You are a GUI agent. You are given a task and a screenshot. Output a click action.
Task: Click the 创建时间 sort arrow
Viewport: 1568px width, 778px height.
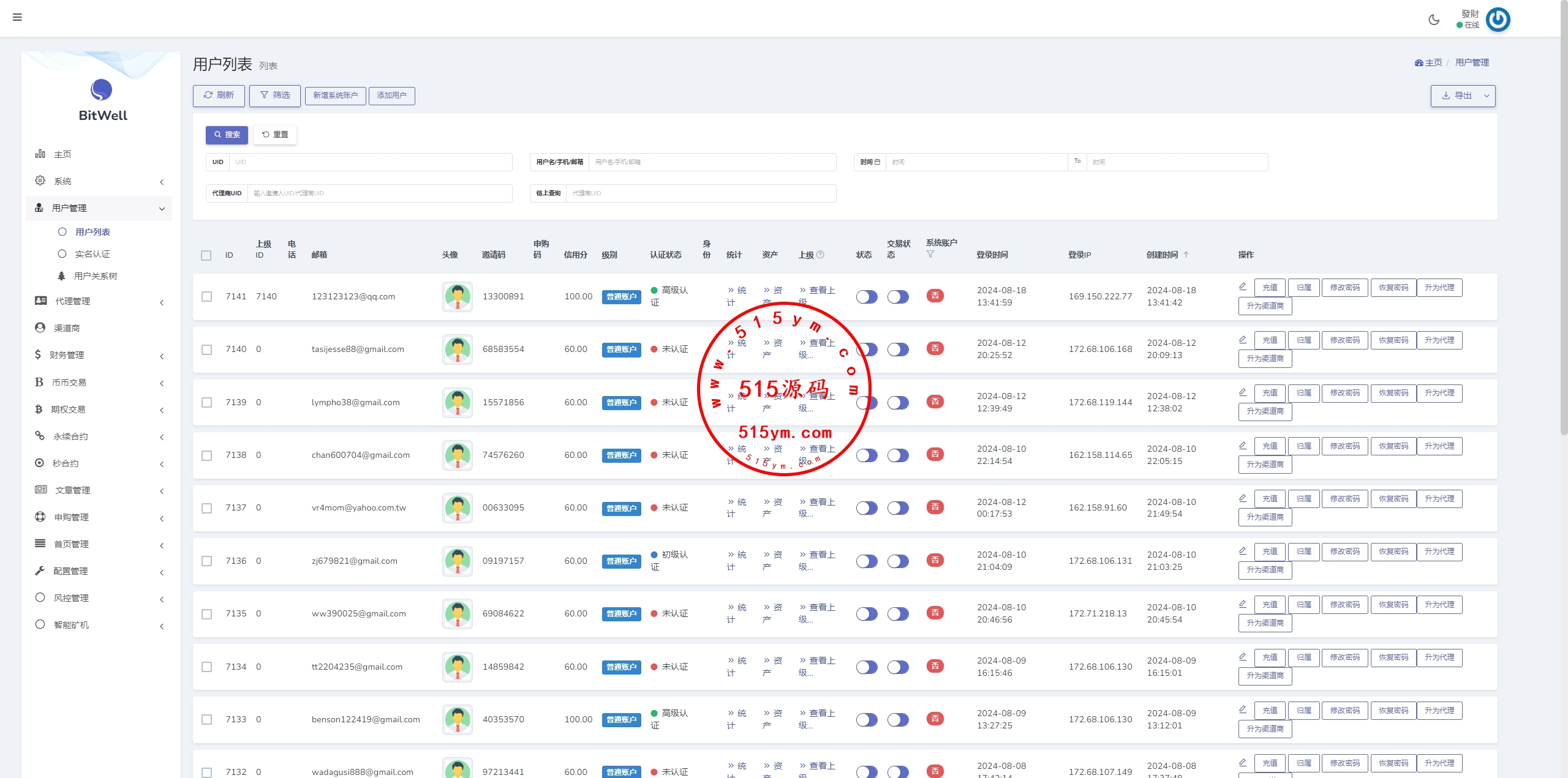point(1186,255)
